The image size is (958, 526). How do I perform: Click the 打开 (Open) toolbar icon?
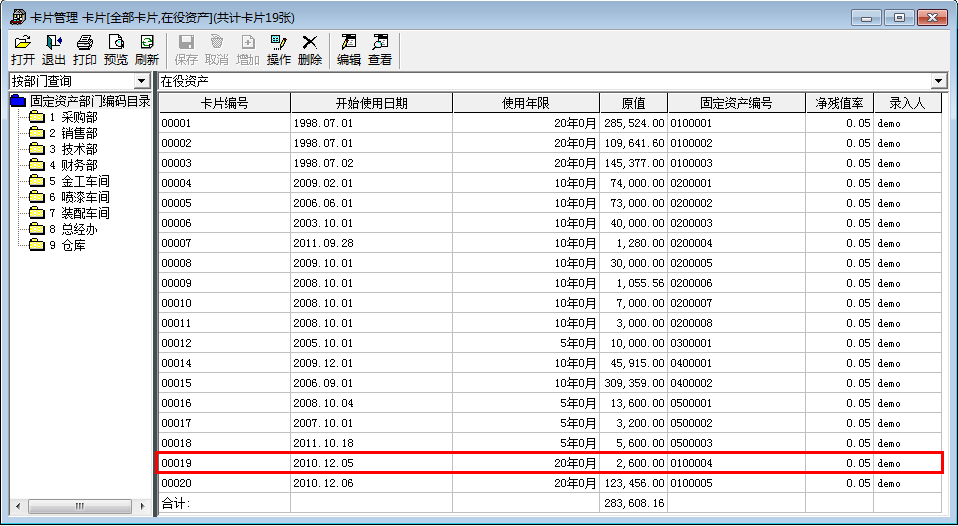(23, 50)
